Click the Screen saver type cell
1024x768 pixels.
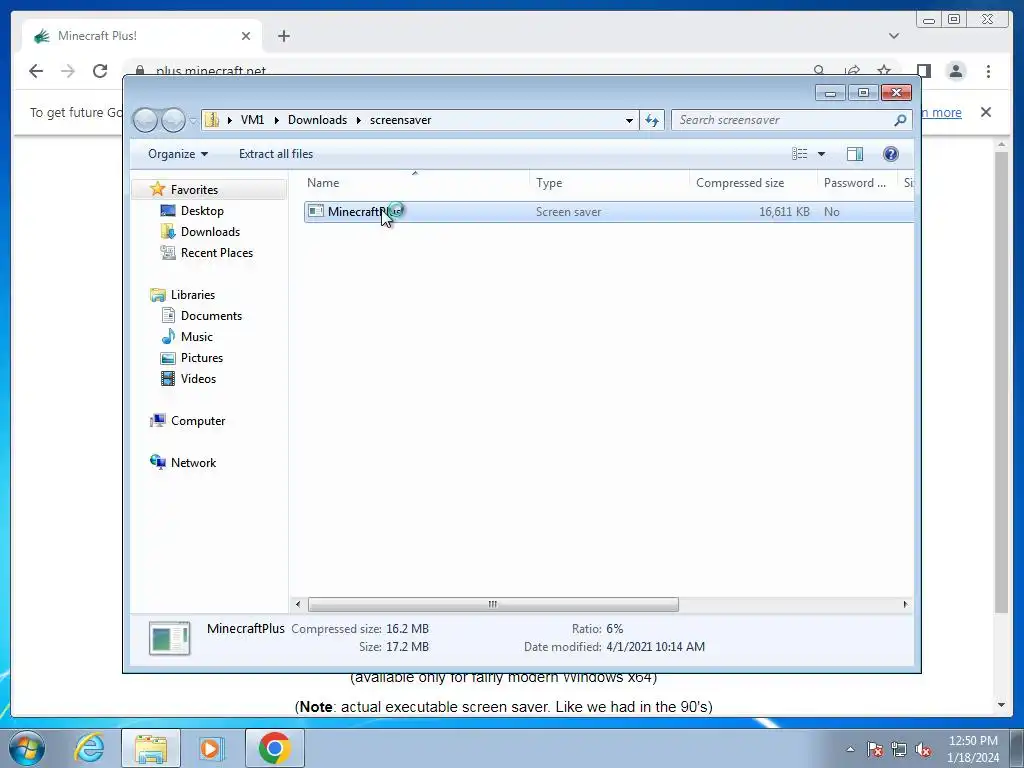(x=568, y=212)
